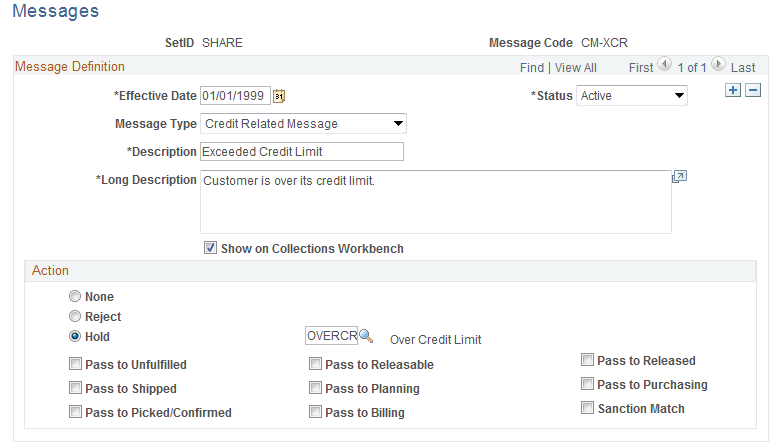The height and width of the screenshot is (448, 776).
Task: Open Long Description in expanded editor
Action: point(679,177)
